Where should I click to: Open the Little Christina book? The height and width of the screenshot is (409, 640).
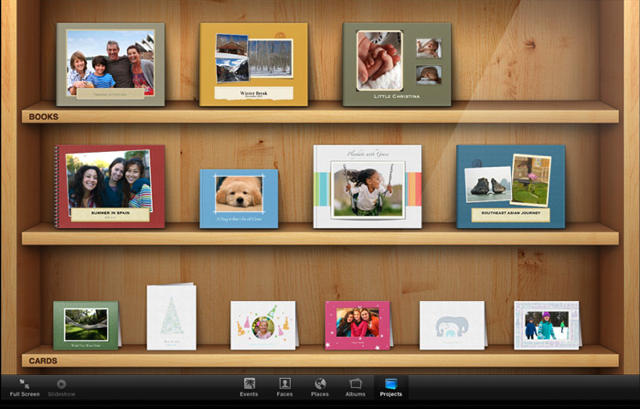point(397,64)
